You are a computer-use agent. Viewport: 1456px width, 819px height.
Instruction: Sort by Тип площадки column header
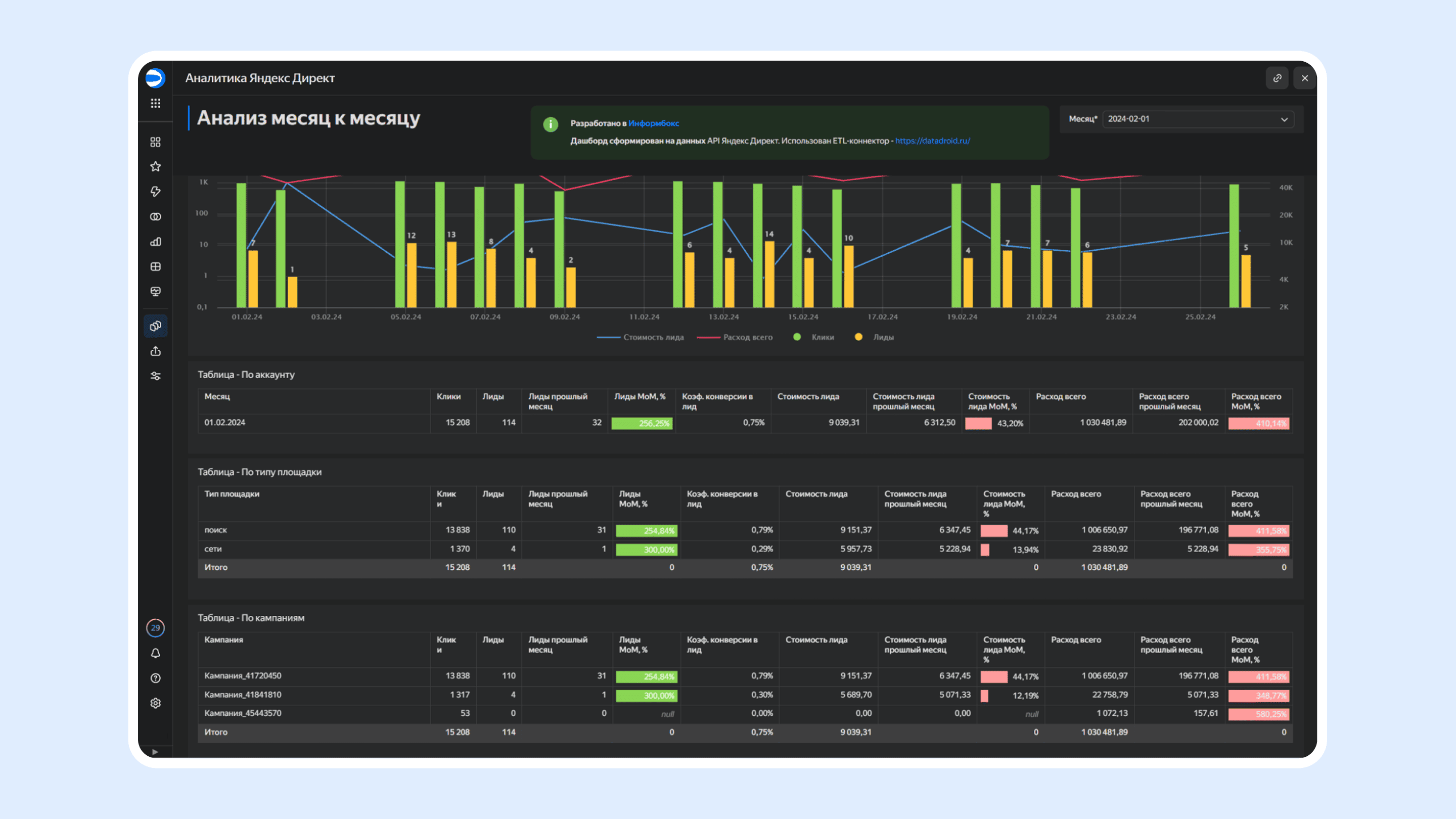click(x=232, y=494)
